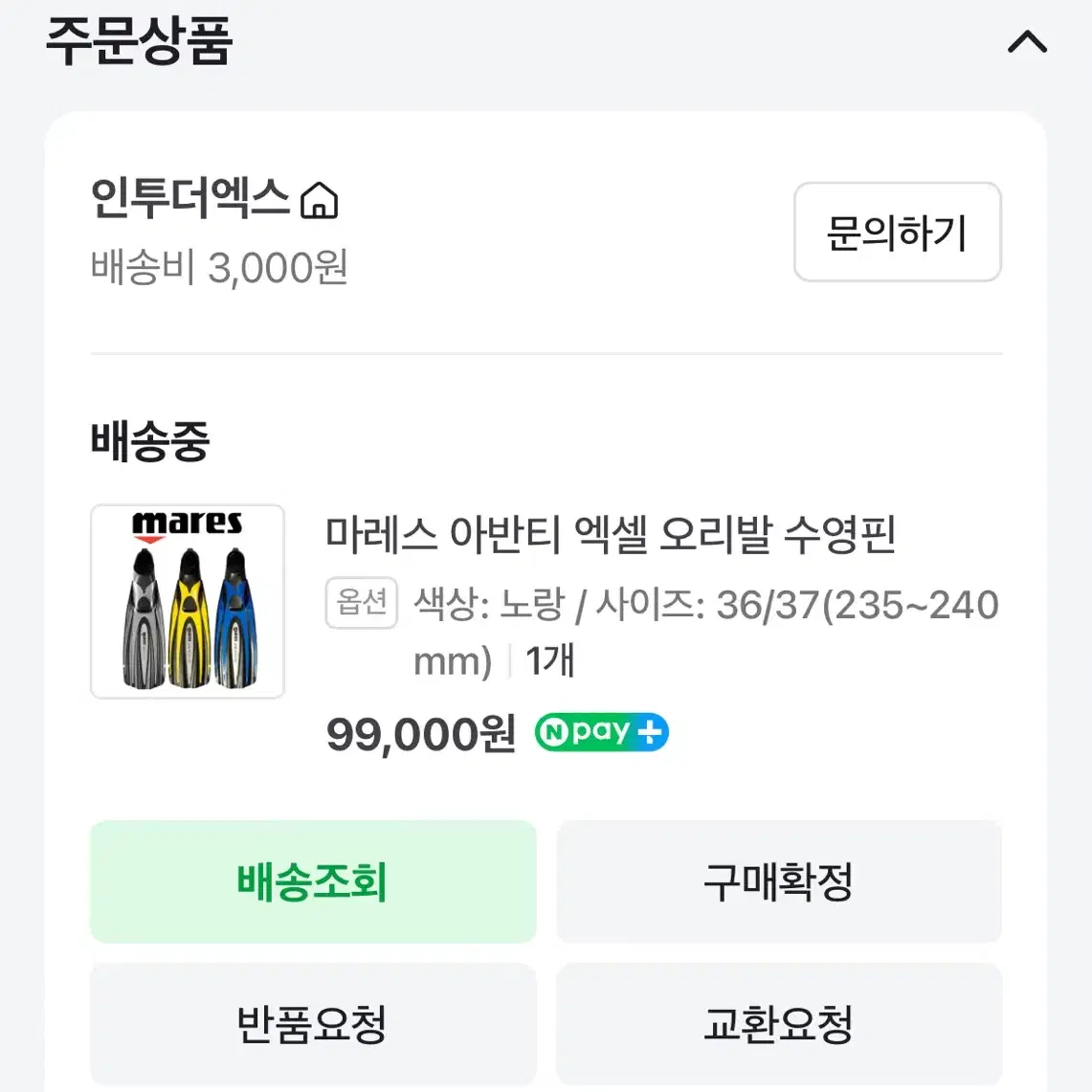Collapse the 주문상품 section with the chevron
The image size is (1092, 1092).
click(1027, 42)
